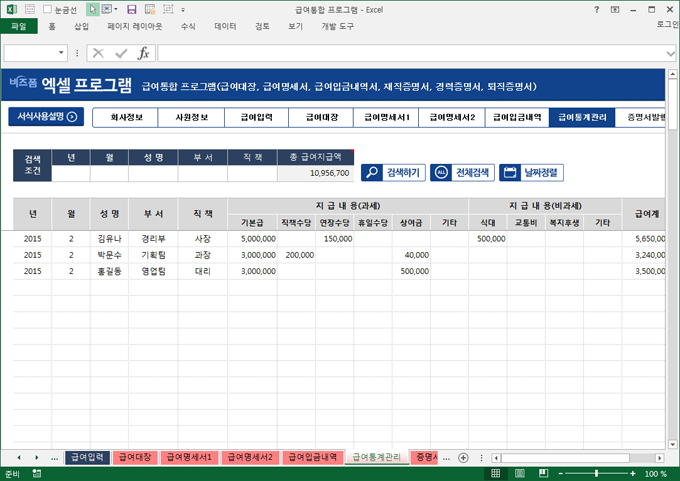
Task: Open the 파일 menu
Action: click(18, 26)
